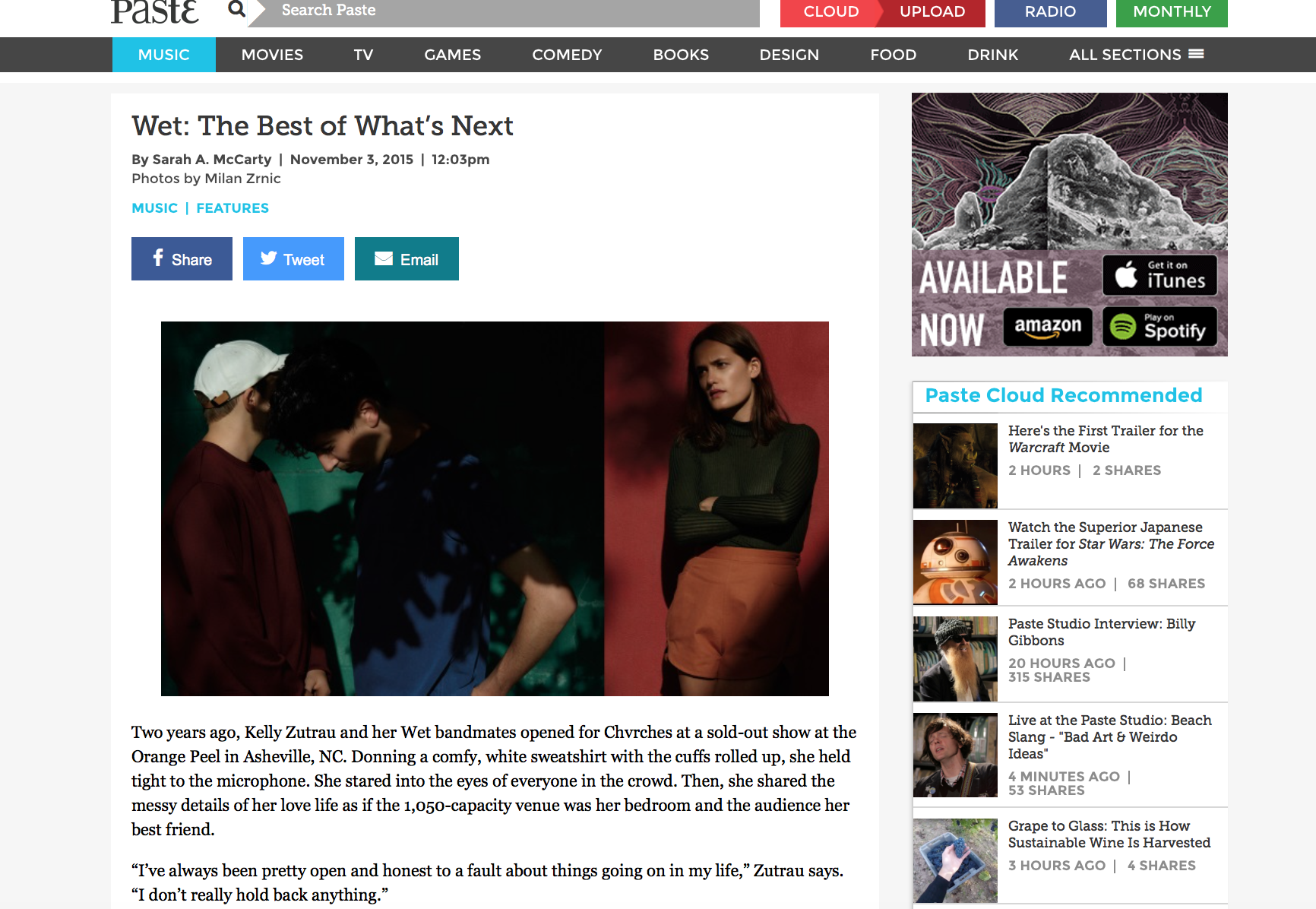
Task: Click the Play on Spotify badge
Action: pos(1159,327)
